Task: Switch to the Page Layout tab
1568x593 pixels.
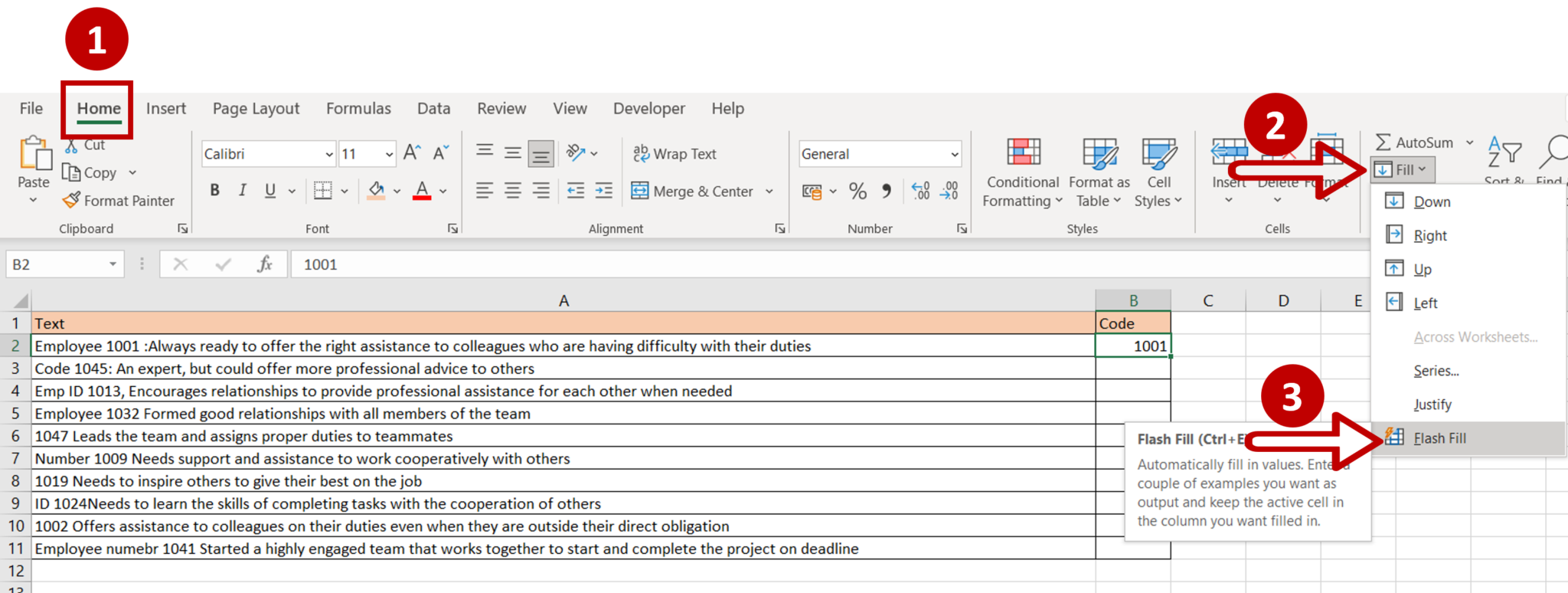Action: [x=256, y=109]
